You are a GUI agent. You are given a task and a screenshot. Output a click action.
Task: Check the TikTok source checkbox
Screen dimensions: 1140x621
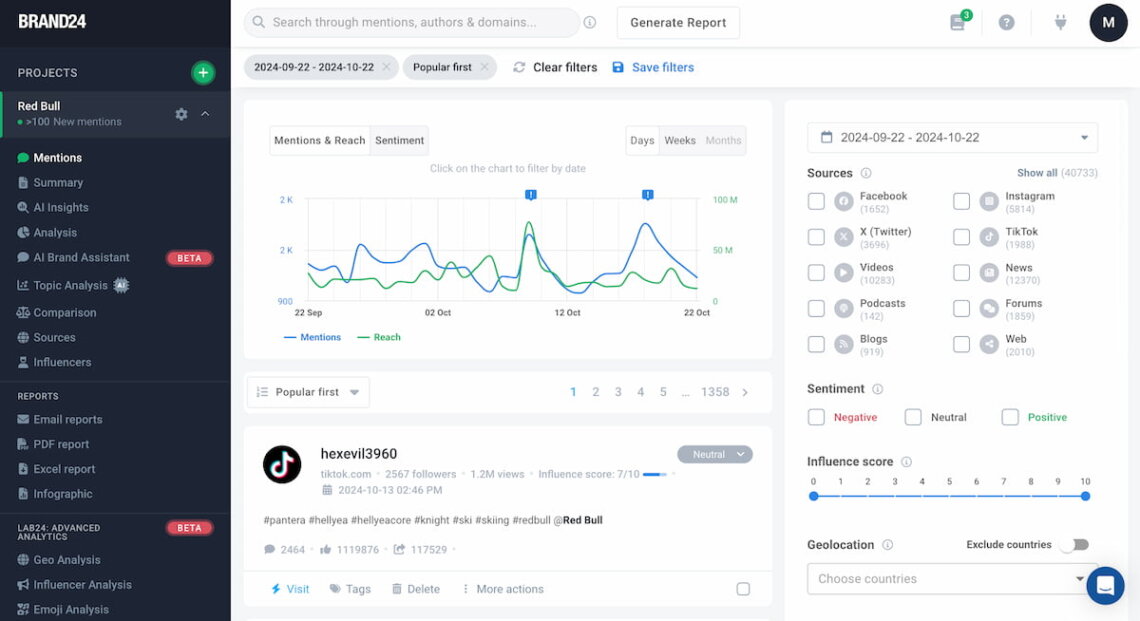pos(961,237)
